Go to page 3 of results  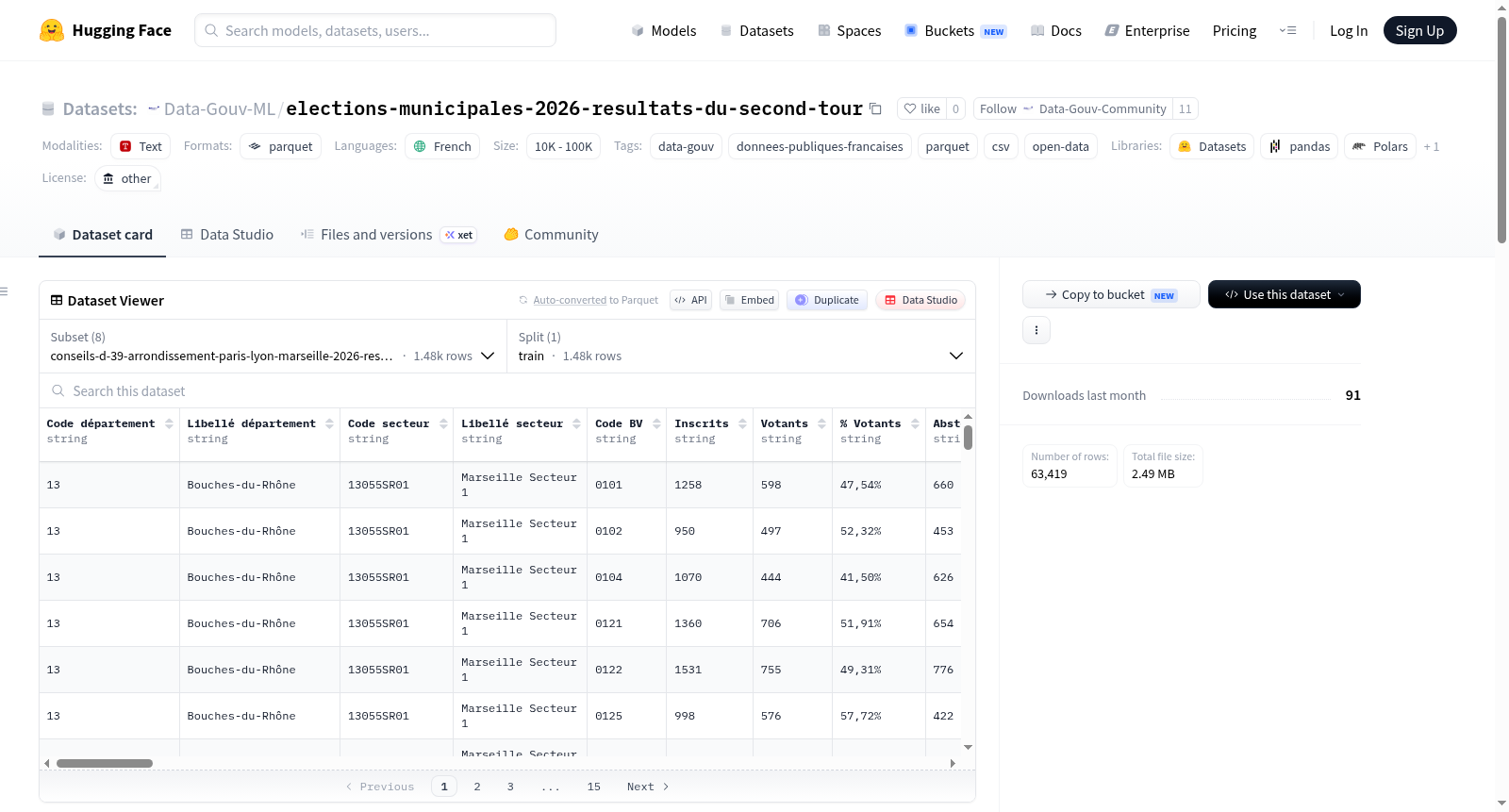click(x=510, y=787)
